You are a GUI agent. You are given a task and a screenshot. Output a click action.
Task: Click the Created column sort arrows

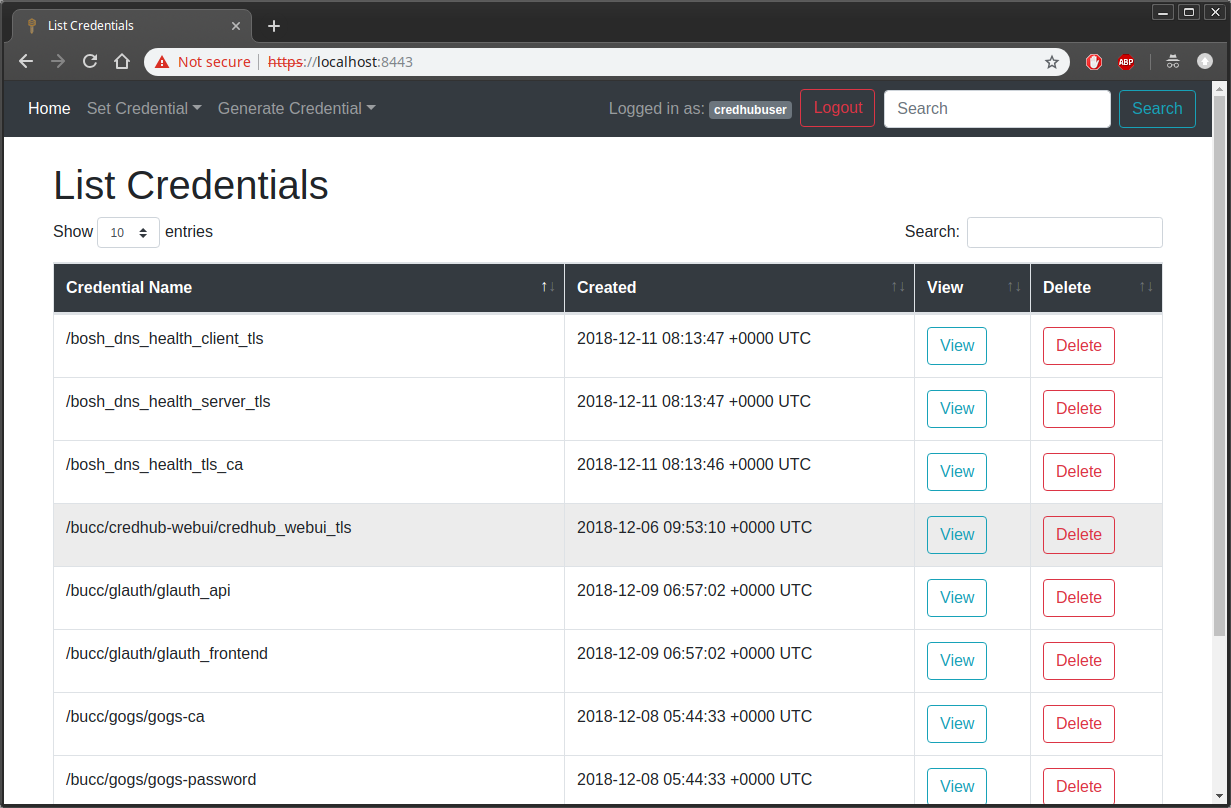point(898,287)
